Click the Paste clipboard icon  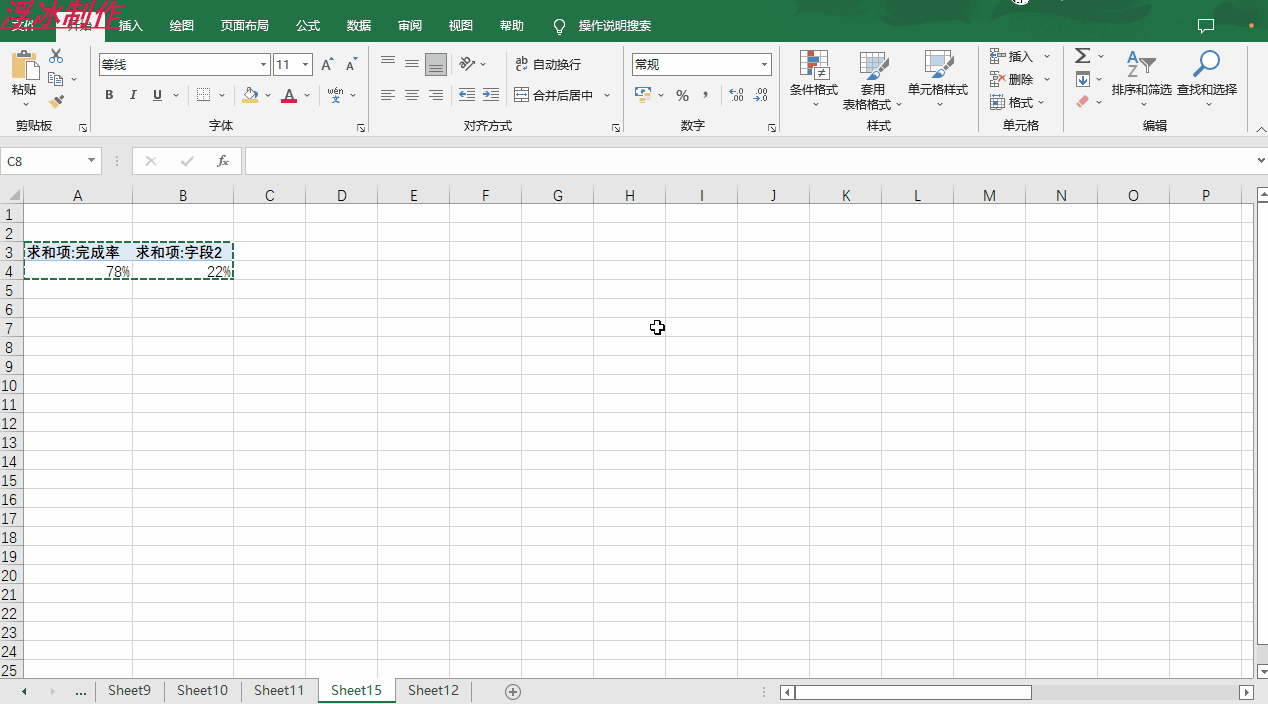(25, 66)
